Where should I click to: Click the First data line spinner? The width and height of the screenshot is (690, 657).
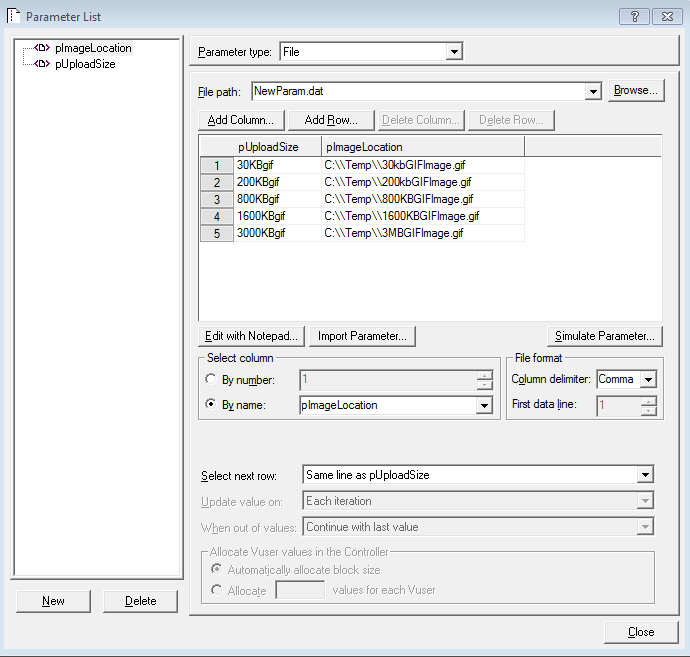649,406
